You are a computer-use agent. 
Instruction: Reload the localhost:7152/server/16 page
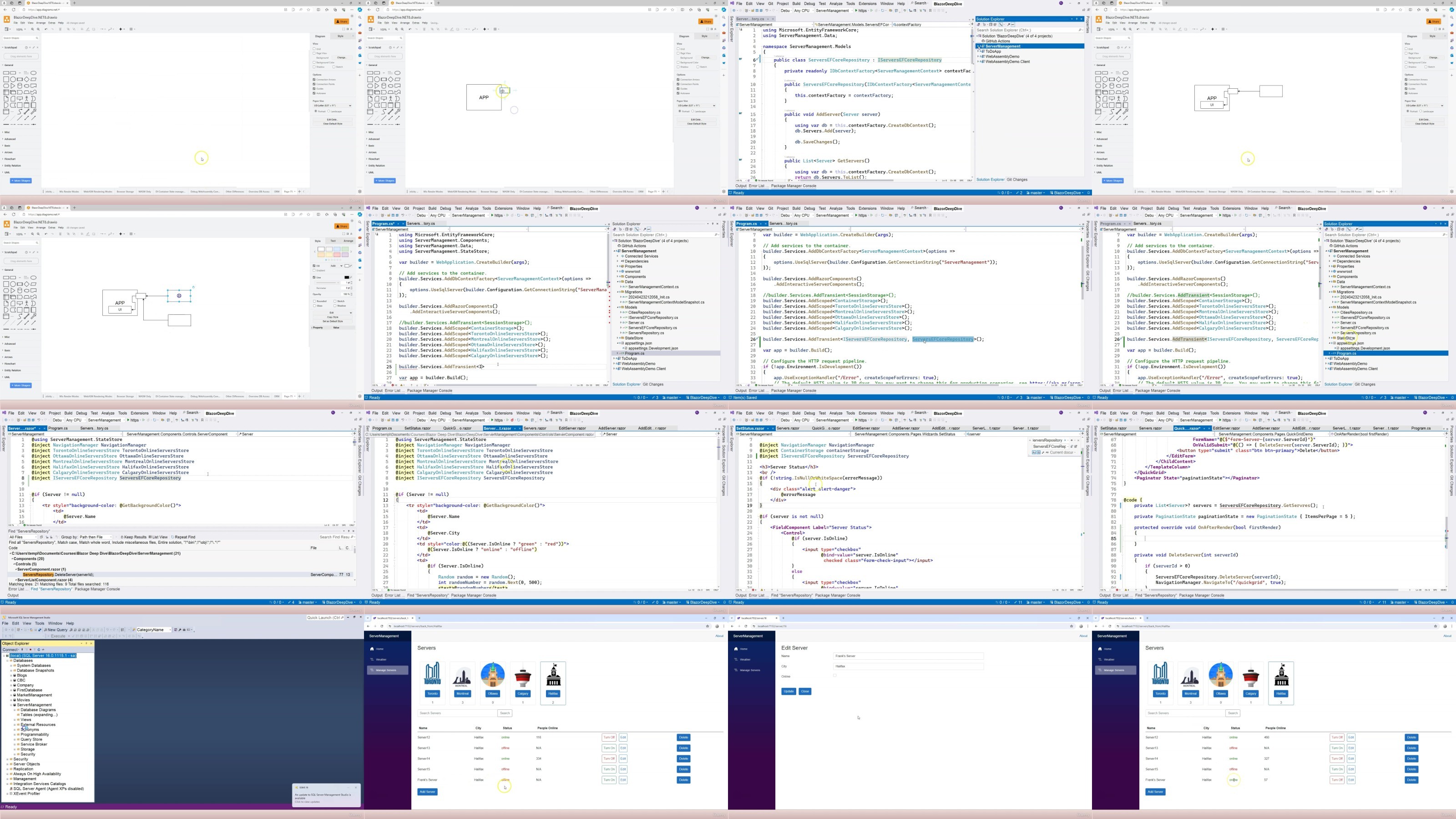(746, 626)
